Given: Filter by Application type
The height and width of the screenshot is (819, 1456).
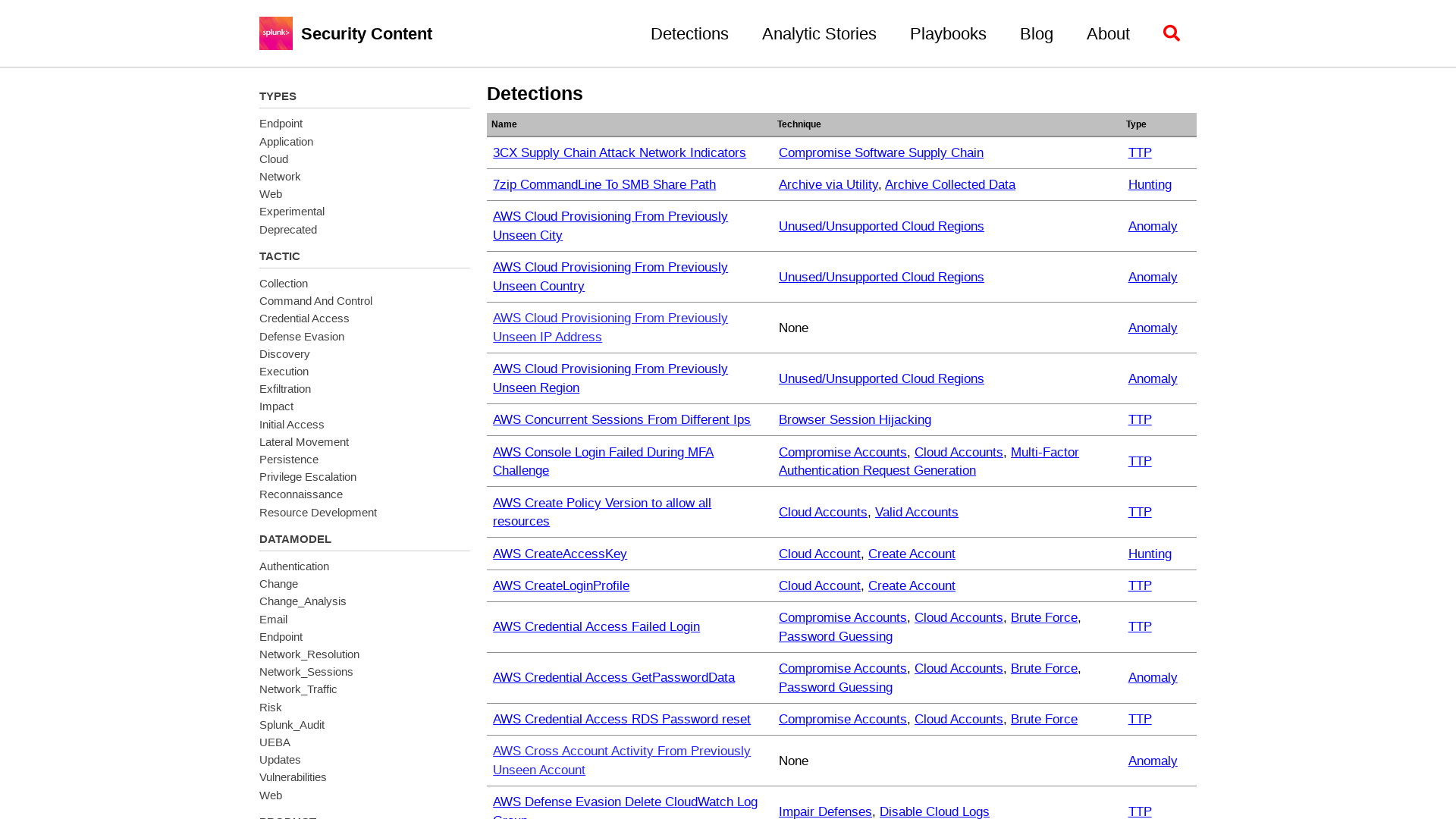Looking at the screenshot, I should pos(286,142).
